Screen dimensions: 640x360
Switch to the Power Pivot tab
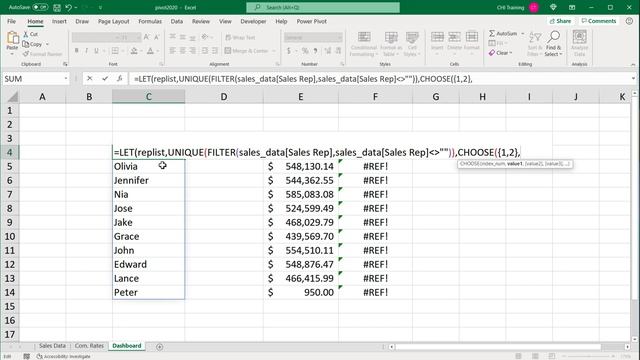(311, 21)
